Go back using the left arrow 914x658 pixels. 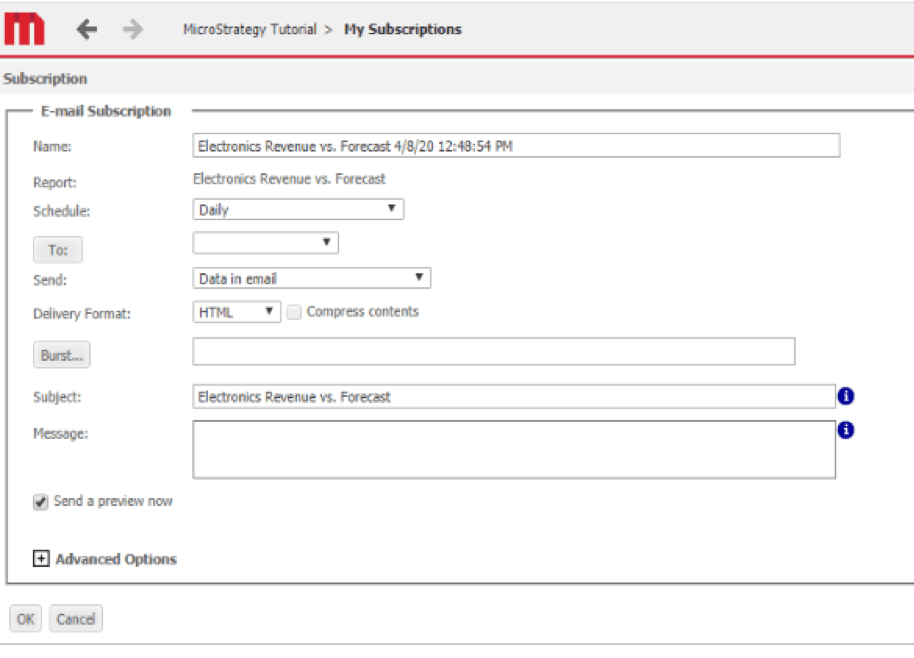click(87, 30)
